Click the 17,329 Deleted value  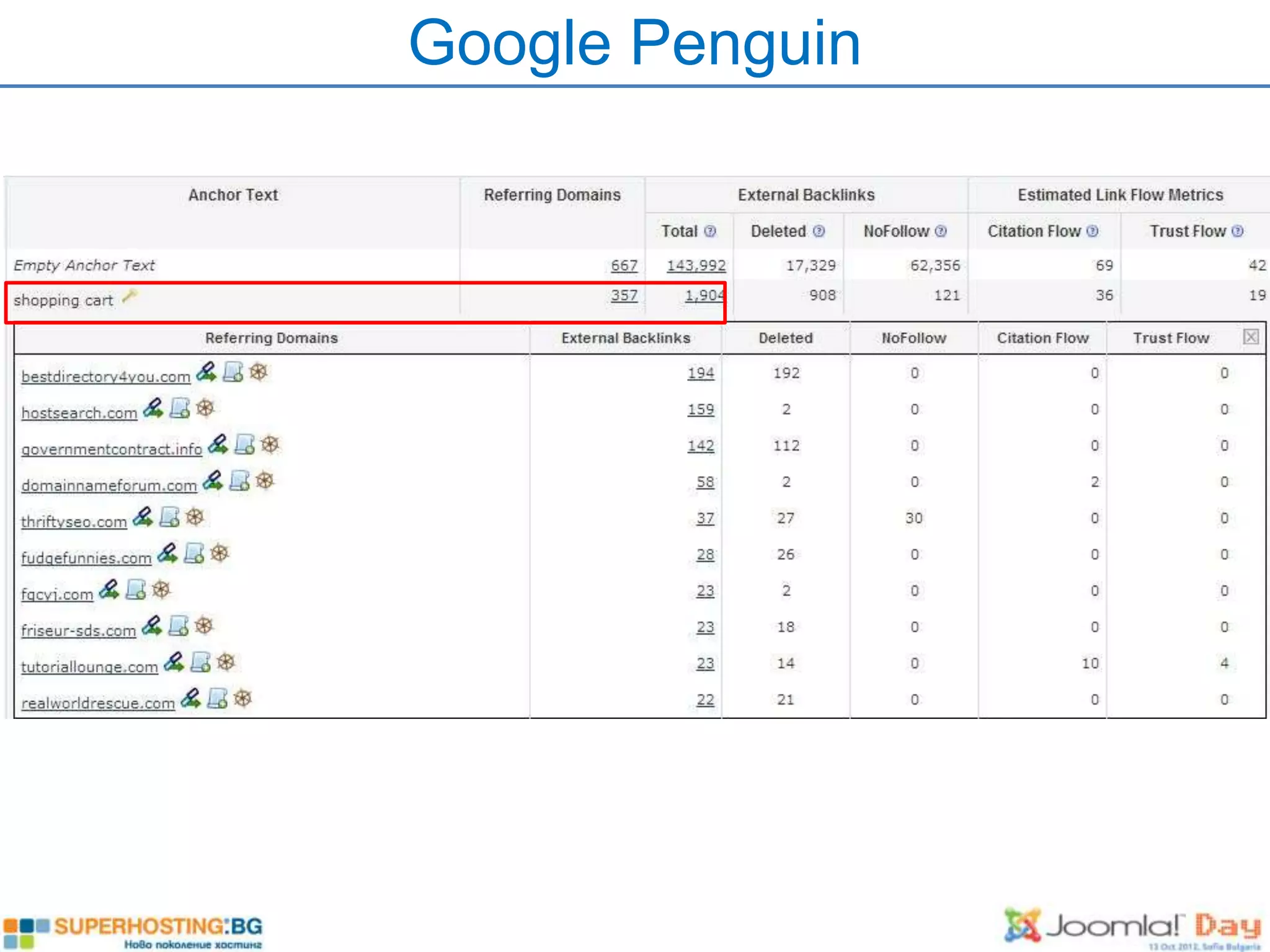point(811,265)
